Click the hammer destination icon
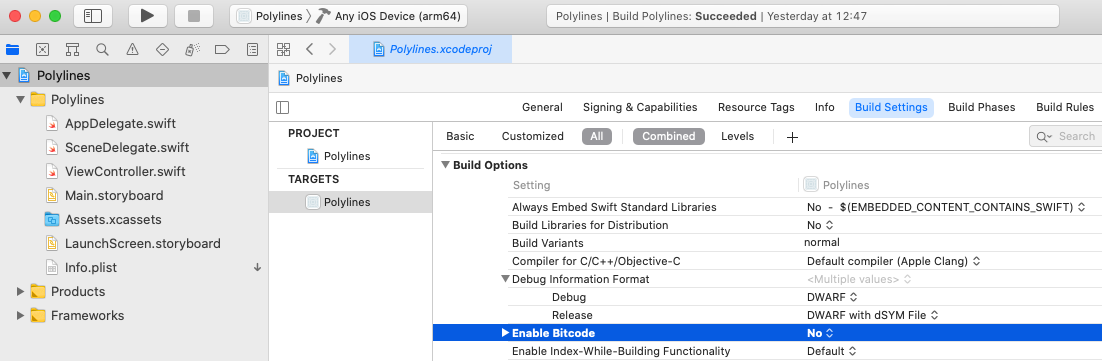Screen dimensions: 1102x361 [x=323, y=15]
